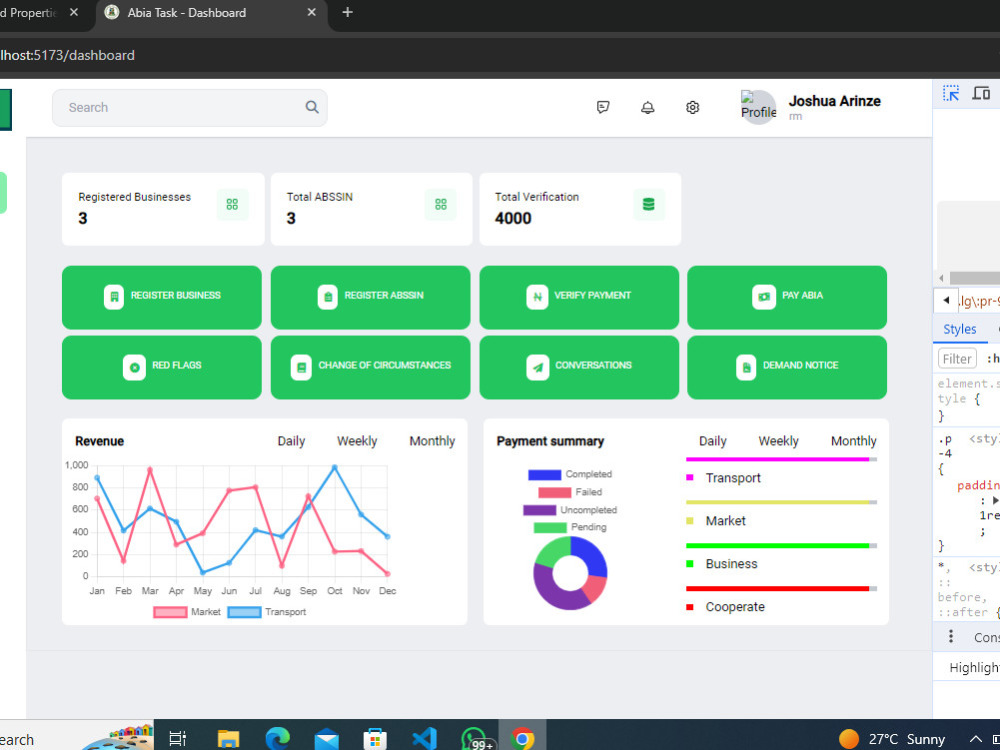This screenshot has height=750, width=1000.
Task: Toggle the Market series in Revenue legend
Action: (187, 612)
